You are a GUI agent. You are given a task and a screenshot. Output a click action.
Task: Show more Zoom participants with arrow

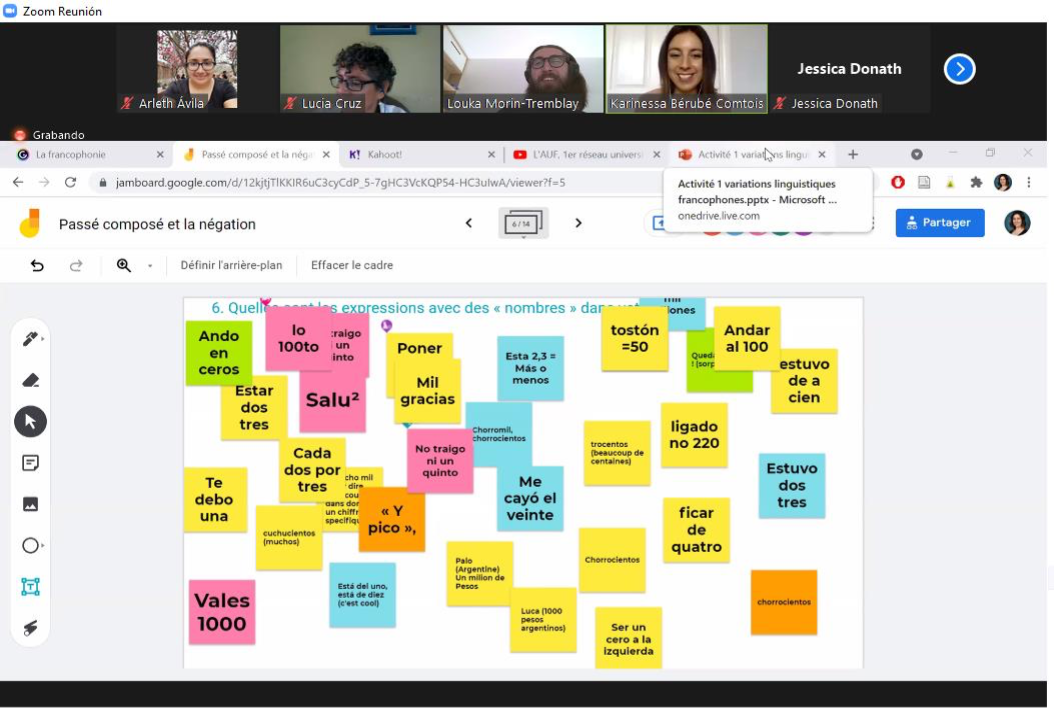tap(959, 69)
